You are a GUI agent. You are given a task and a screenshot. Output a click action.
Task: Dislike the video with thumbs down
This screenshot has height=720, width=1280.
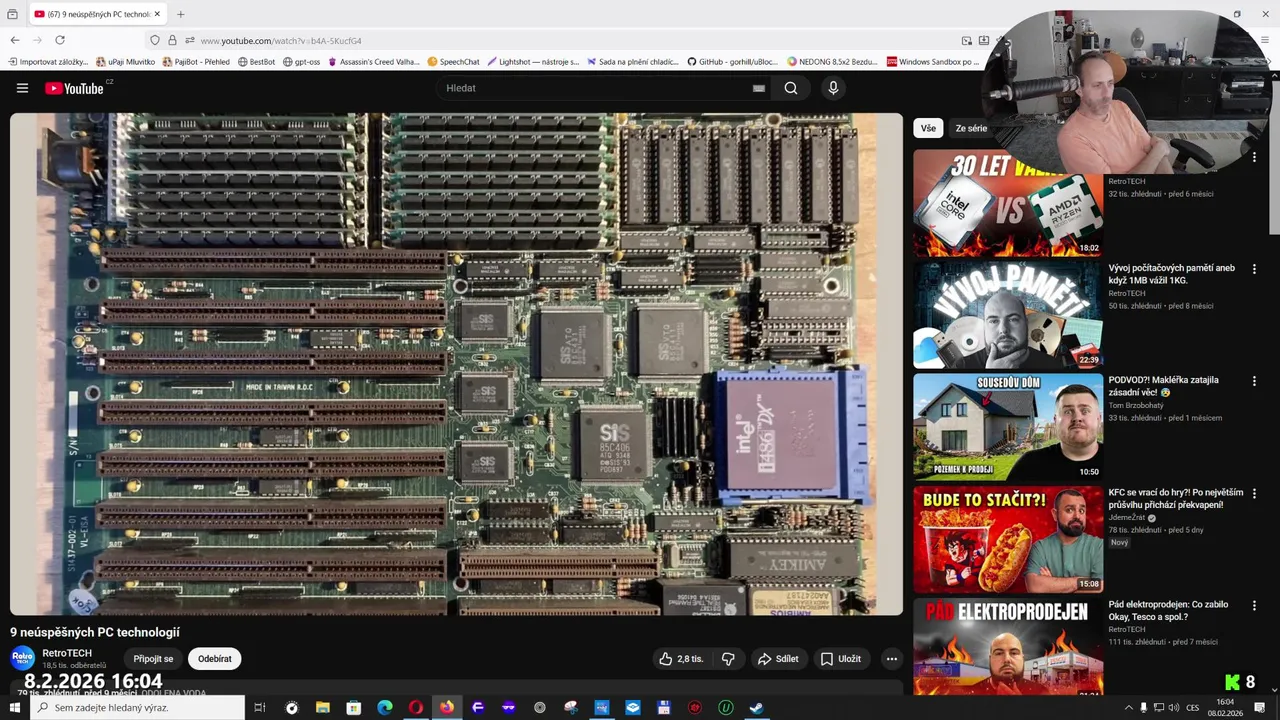point(728,659)
